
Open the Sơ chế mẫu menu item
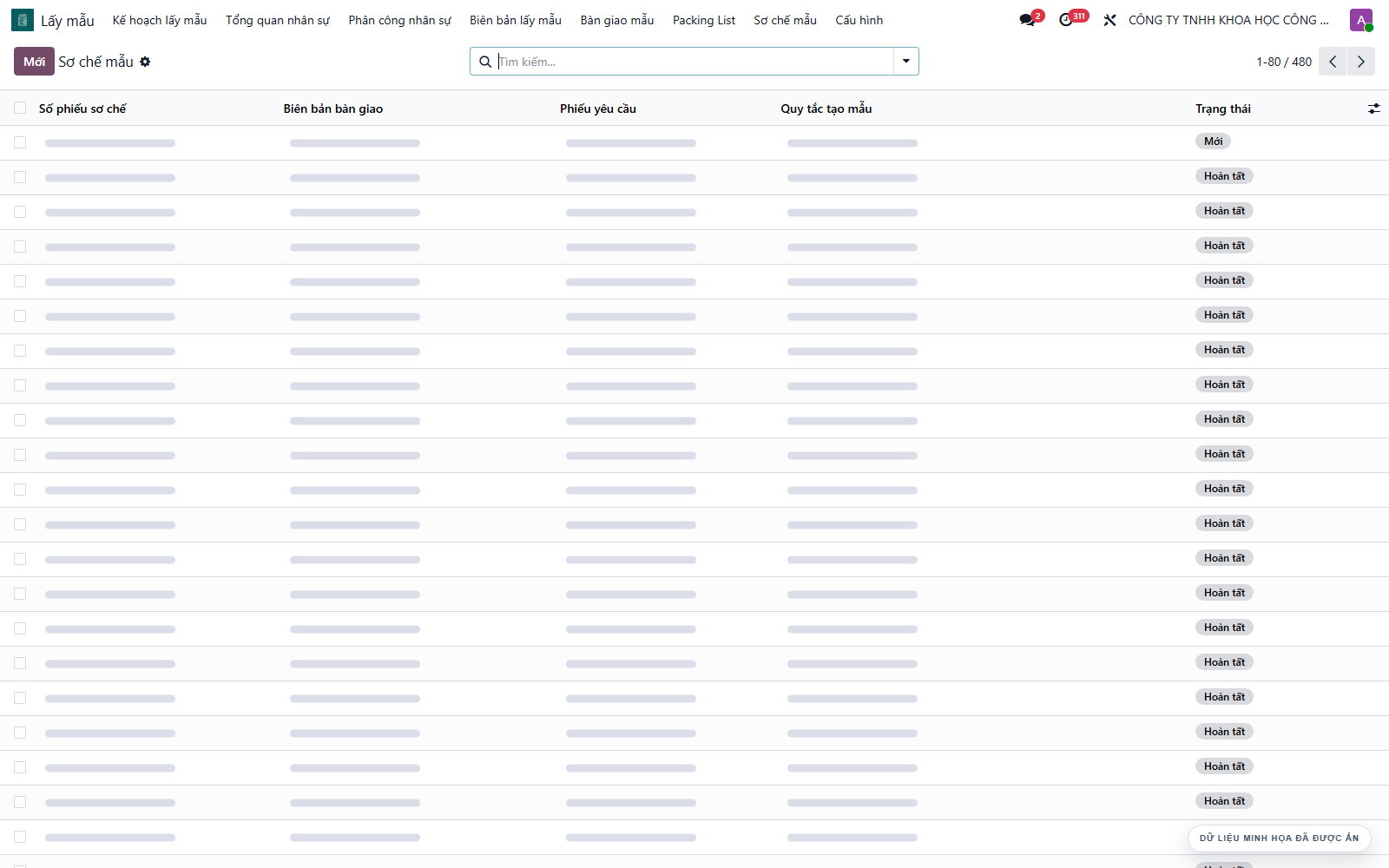(x=785, y=20)
